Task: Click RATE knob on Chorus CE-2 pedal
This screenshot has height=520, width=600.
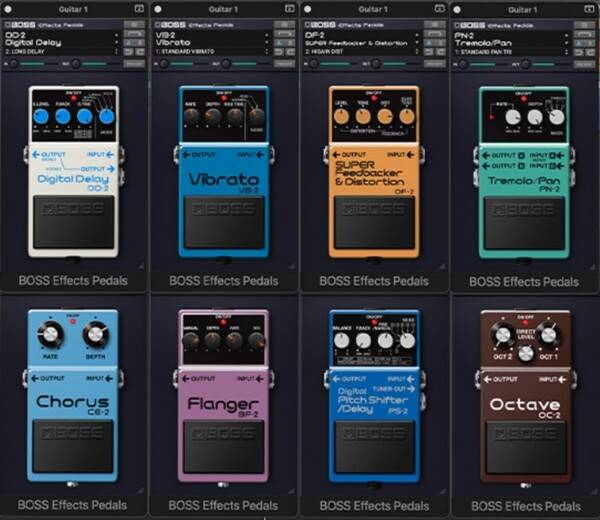Action: pos(50,334)
